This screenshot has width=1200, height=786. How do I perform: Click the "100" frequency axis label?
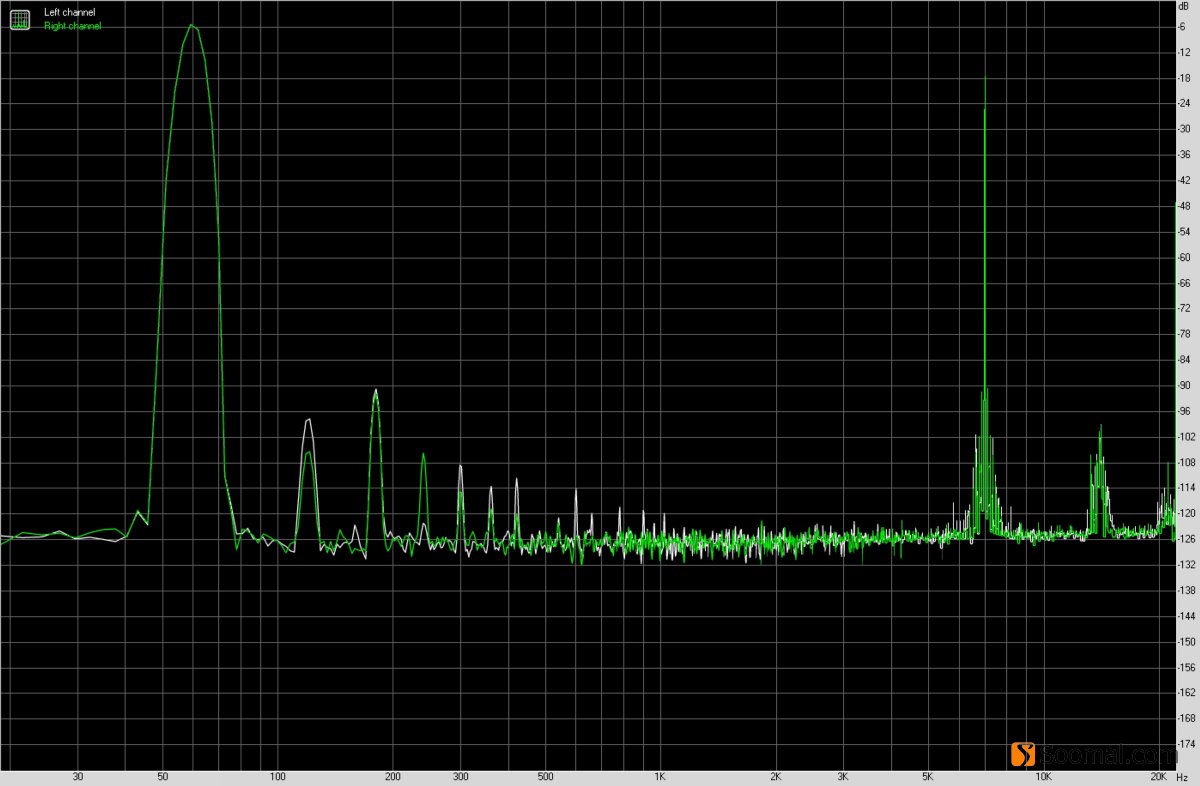coord(277,777)
